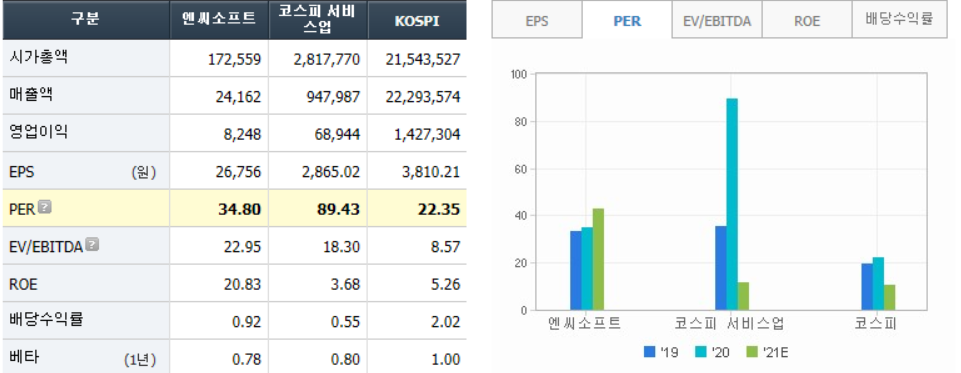Click the 시가총액 value 2,817,770
The height and width of the screenshot is (373, 961).
pyautogui.click(x=327, y=60)
